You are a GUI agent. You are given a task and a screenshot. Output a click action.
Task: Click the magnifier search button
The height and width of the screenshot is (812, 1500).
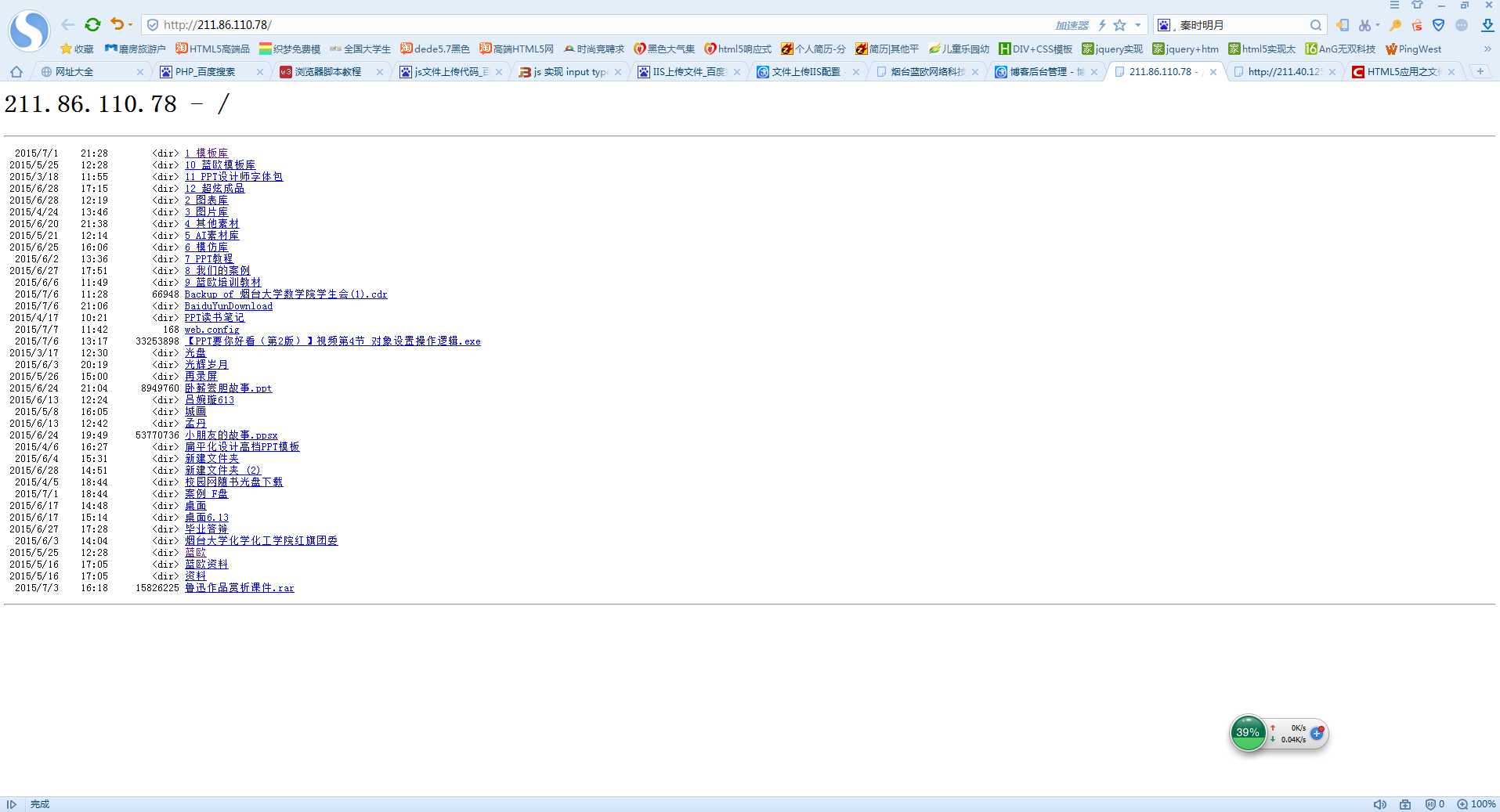point(1316,25)
